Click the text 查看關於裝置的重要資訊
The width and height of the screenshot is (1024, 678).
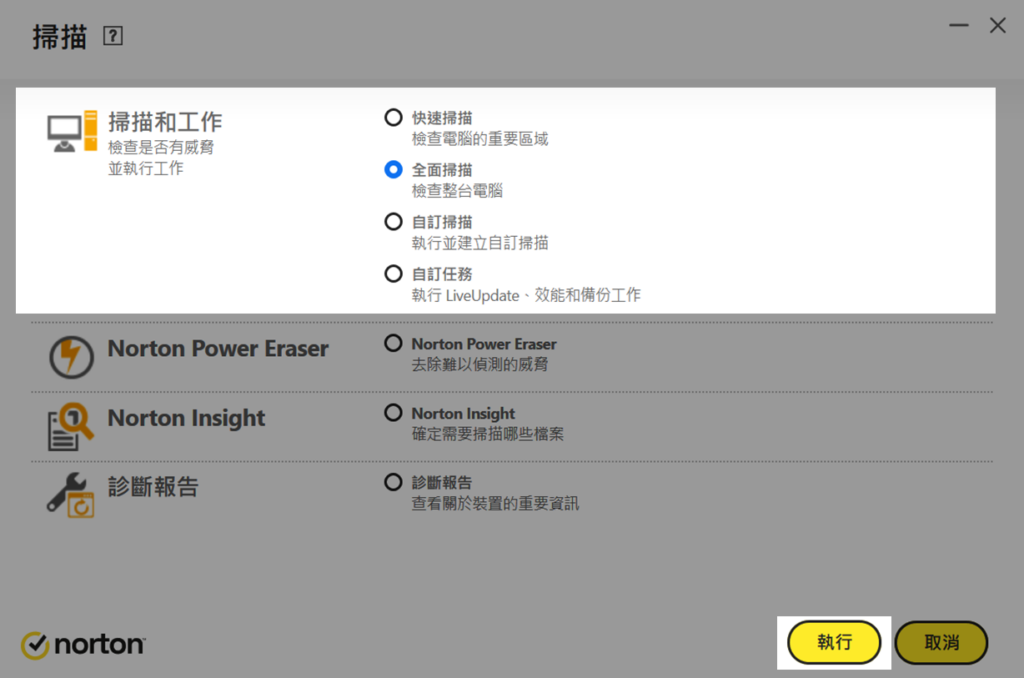(x=495, y=504)
